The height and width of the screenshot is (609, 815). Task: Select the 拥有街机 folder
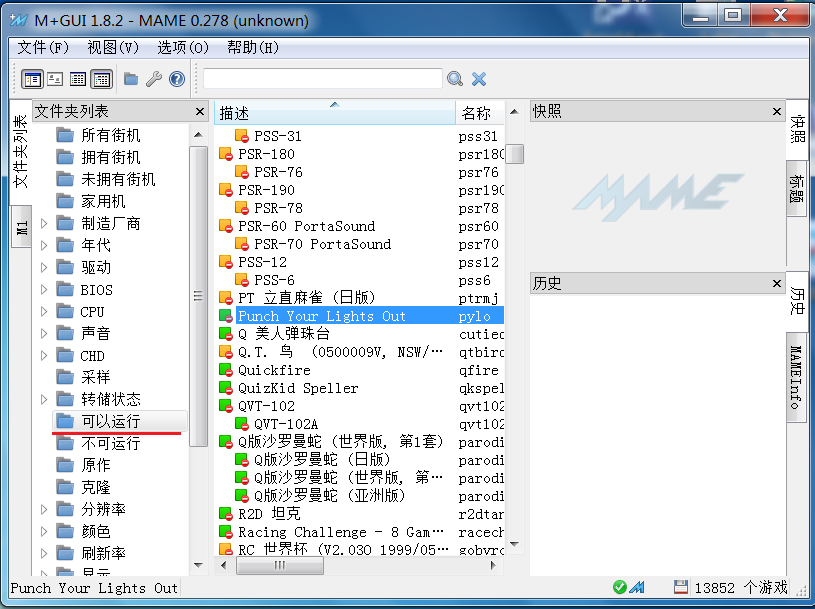pos(110,157)
